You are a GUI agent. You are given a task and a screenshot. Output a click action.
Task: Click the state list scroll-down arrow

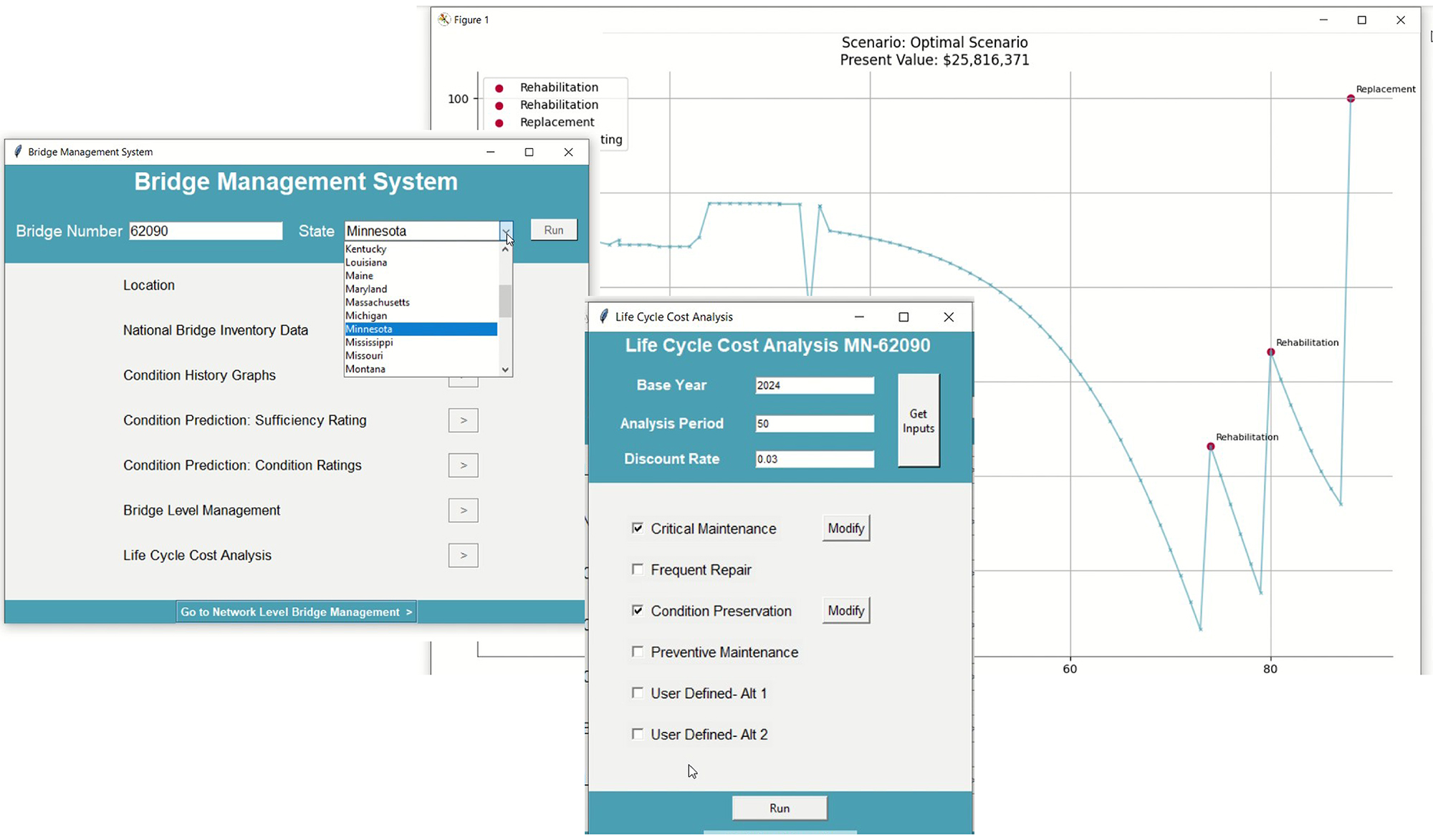[505, 370]
